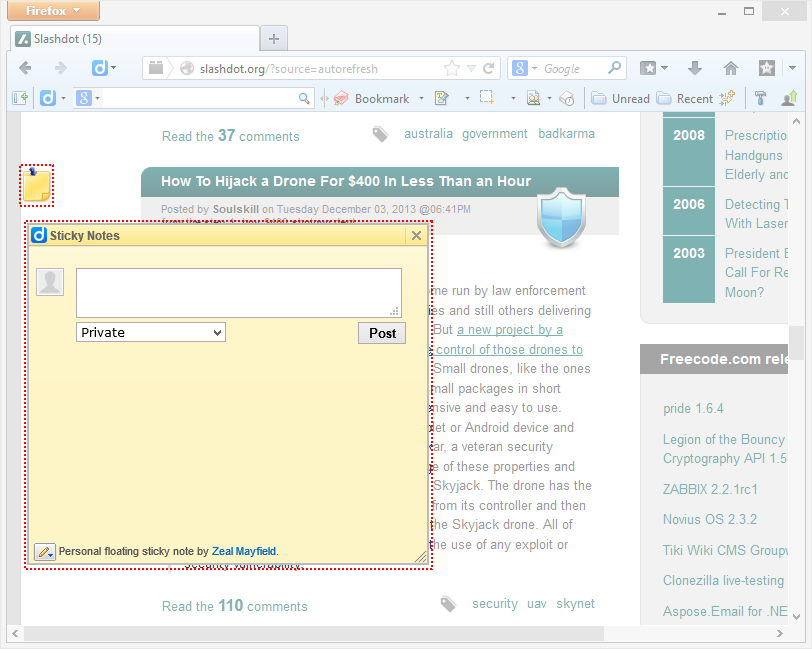Click the security shield topic icon
This screenshot has height=649, width=812.
click(x=561, y=218)
